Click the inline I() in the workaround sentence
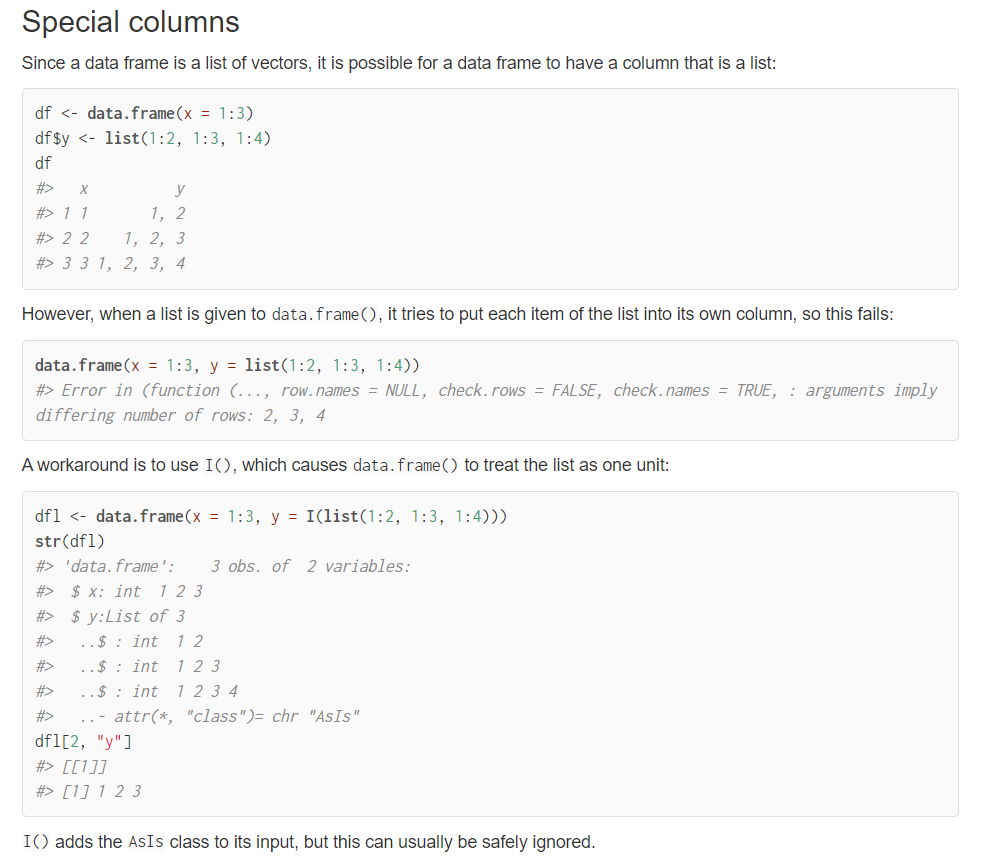The image size is (984, 864). (x=218, y=465)
